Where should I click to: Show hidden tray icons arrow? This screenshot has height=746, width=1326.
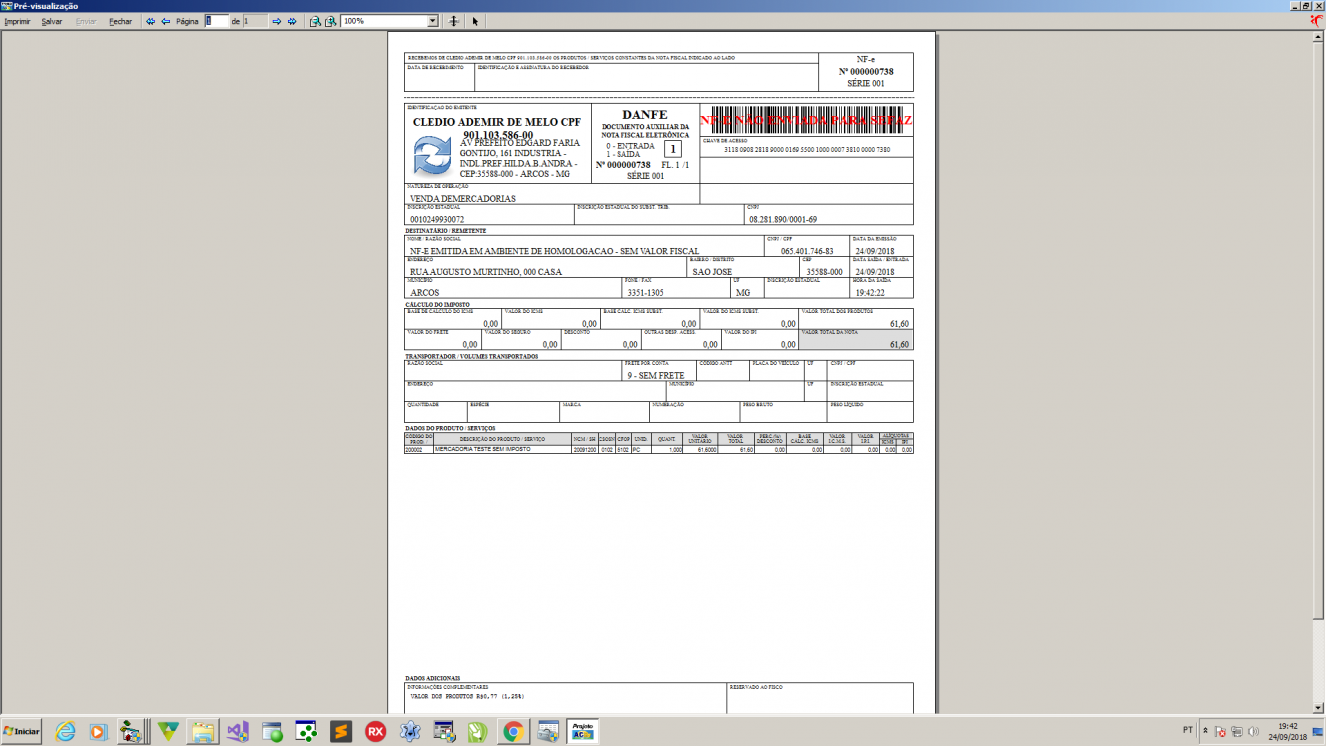[x=1206, y=731]
